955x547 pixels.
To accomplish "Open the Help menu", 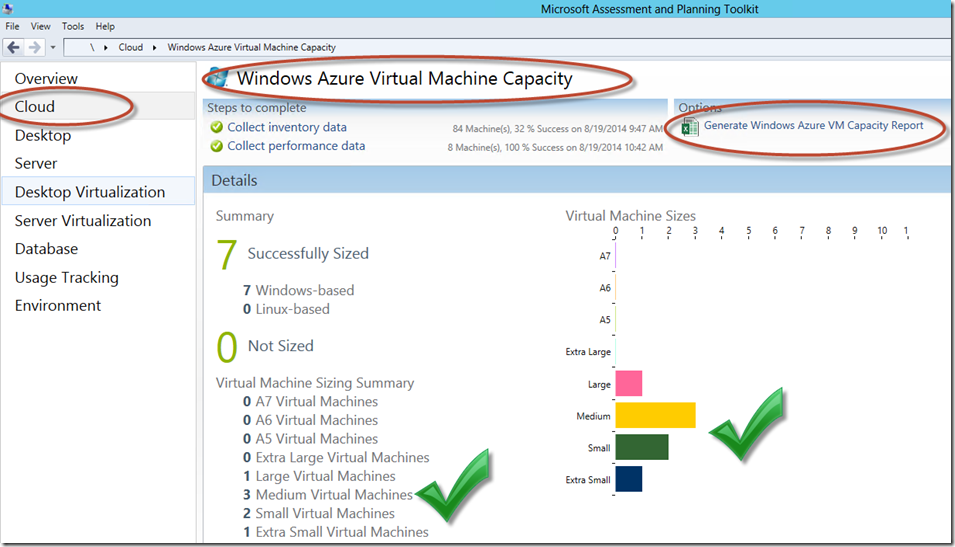I will (x=105, y=26).
